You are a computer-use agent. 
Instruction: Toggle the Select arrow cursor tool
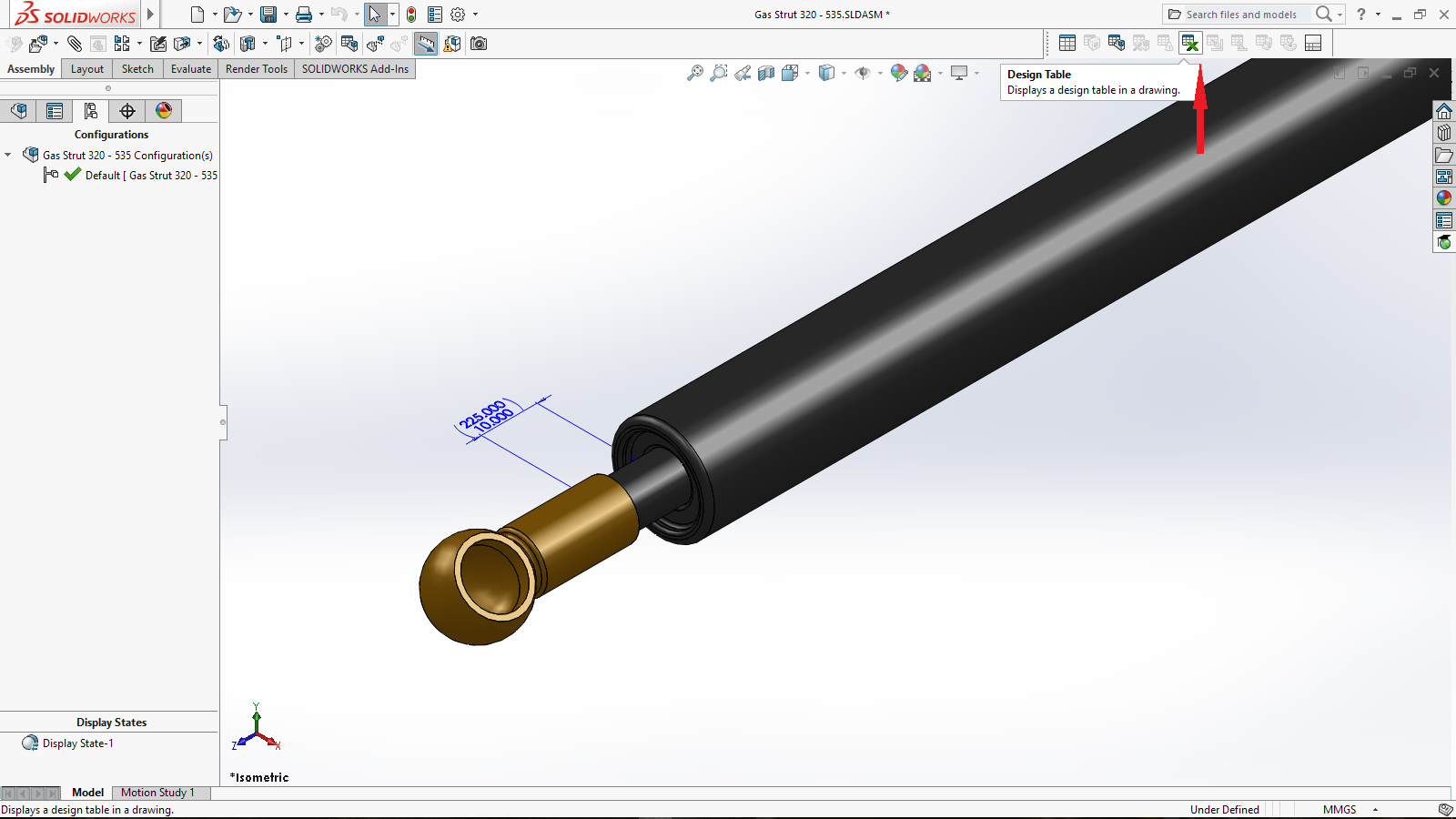pos(374,15)
